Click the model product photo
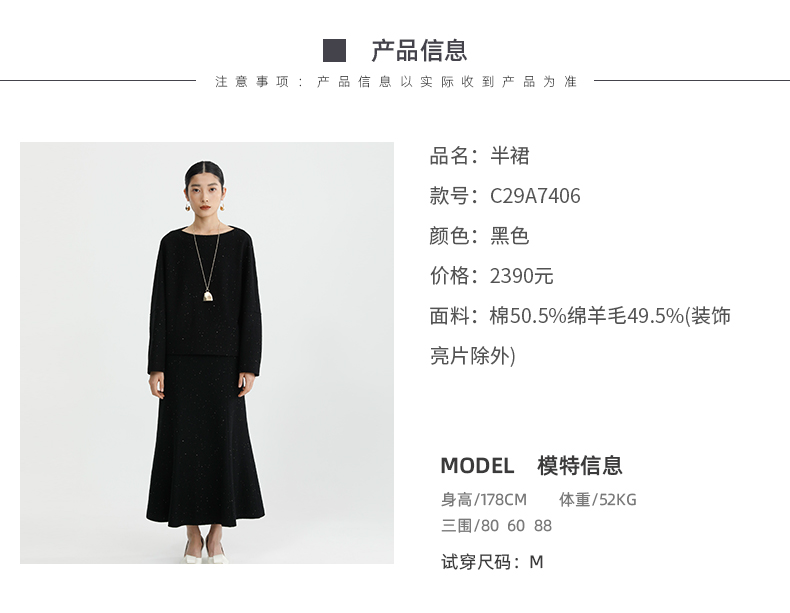 [x=207, y=353]
